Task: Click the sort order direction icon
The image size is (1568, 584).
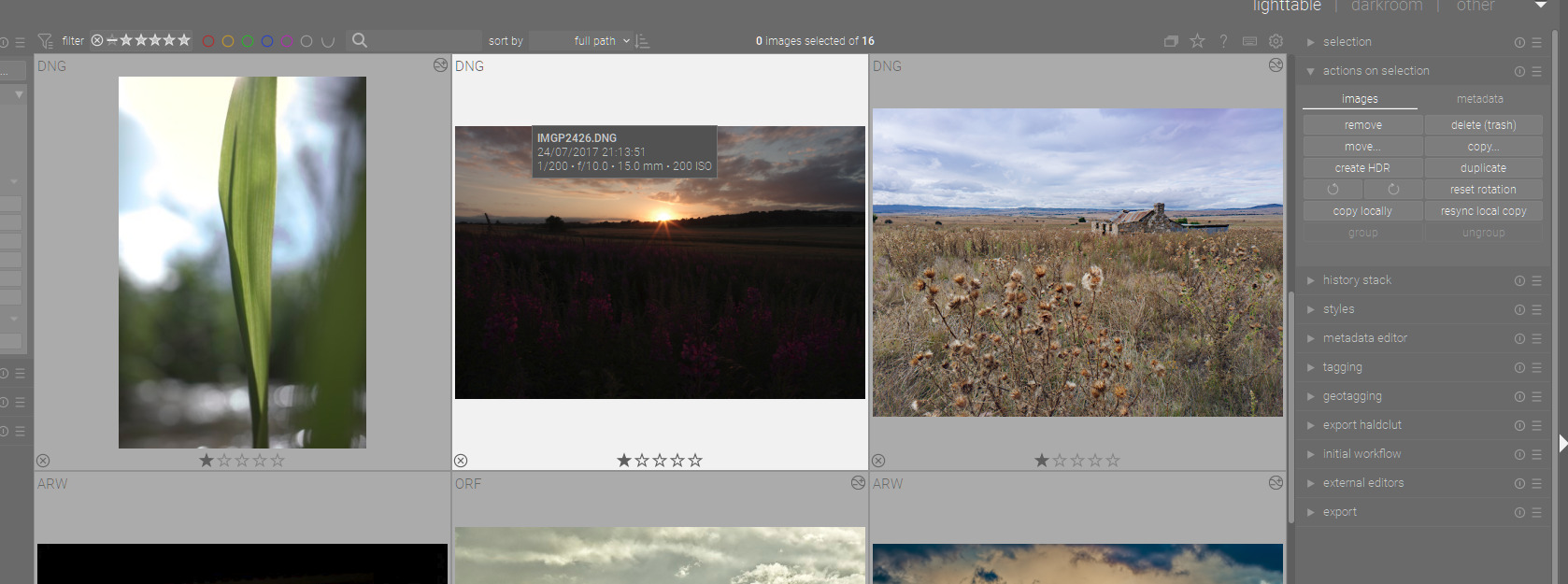Action: pos(643,41)
